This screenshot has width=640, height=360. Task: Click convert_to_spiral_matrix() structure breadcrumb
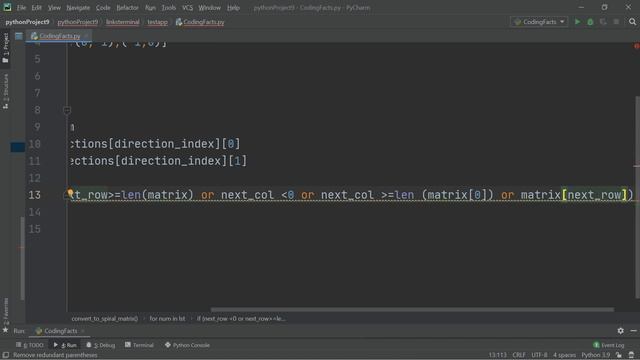tap(105, 318)
